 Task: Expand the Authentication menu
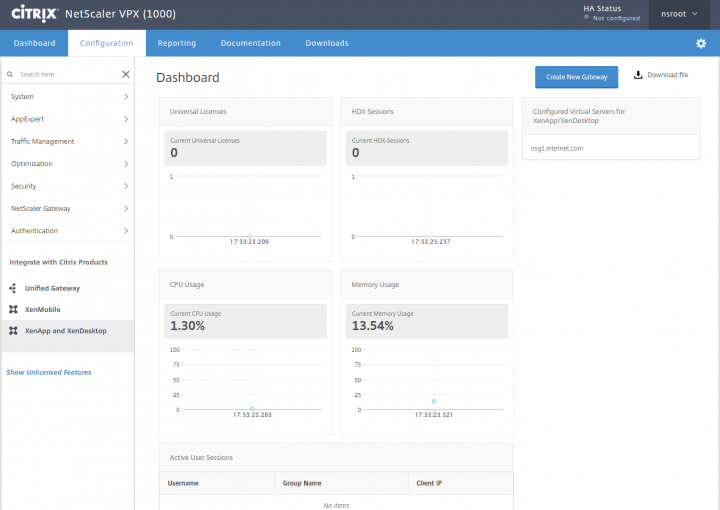pos(67,230)
